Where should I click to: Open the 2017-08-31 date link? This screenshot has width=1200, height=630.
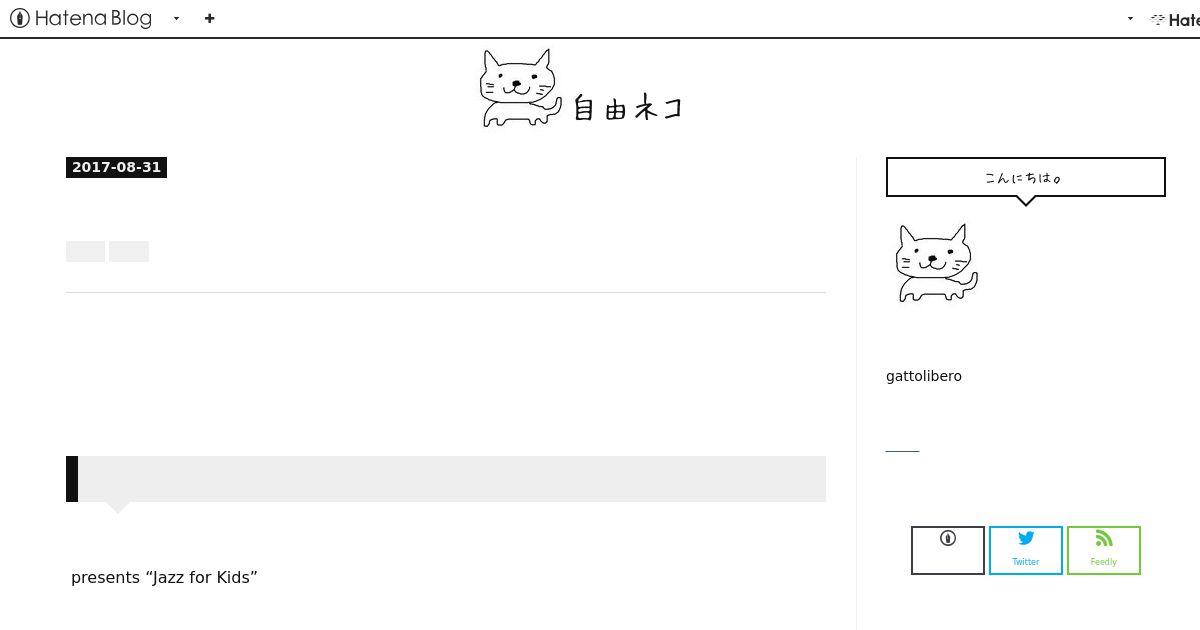116,167
